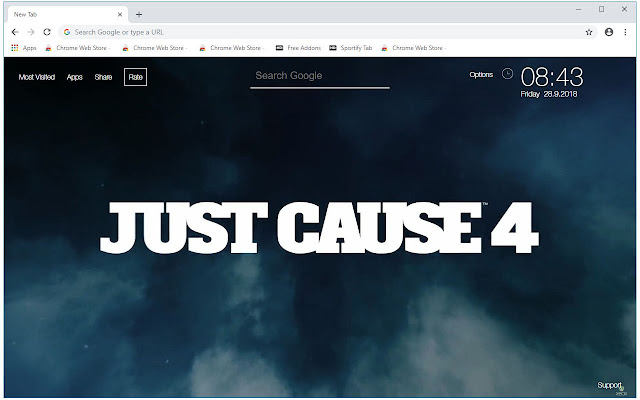Click the clock icon beside the time
This screenshot has height=400, width=640.
[507, 74]
